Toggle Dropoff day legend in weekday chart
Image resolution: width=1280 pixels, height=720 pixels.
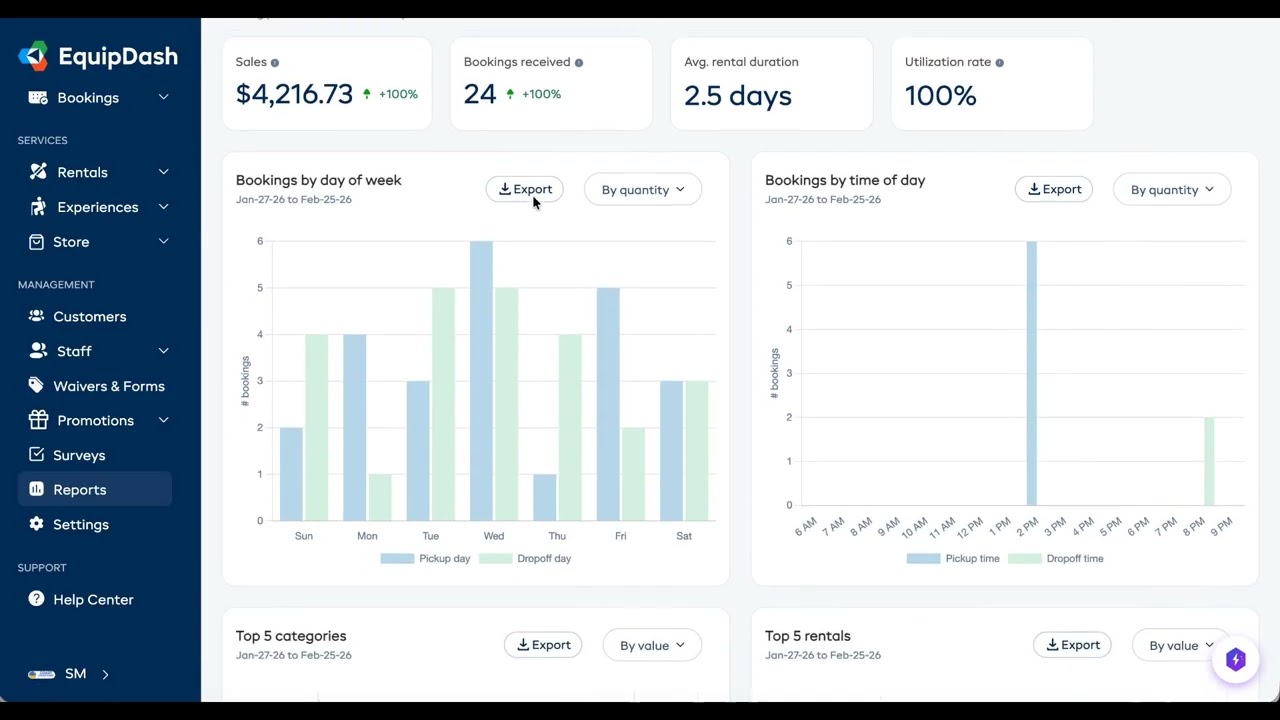pyautogui.click(x=525, y=558)
